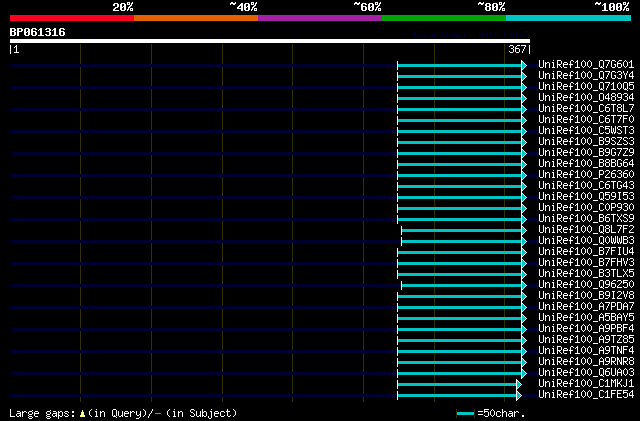Select the UniRef100_C5WST3 label
This screenshot has width=640, height=421.
click(x=586, y=130)
